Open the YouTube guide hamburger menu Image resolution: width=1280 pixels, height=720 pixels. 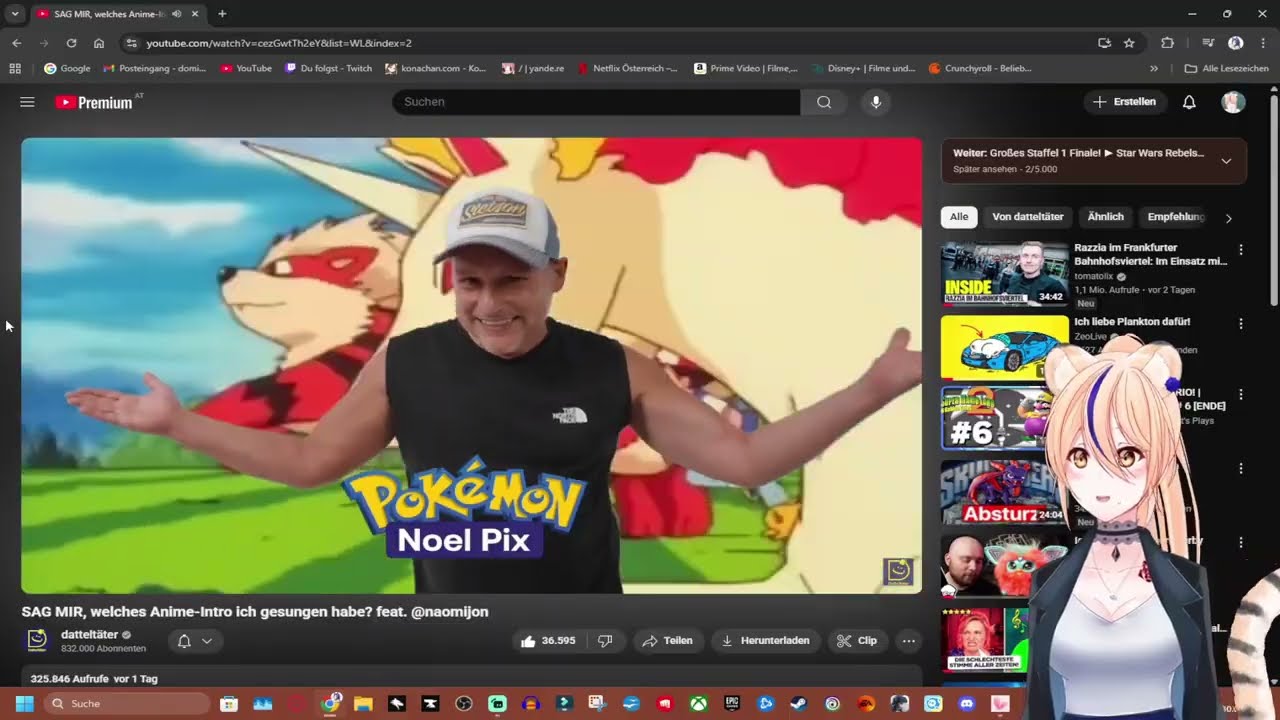point(27,102)
